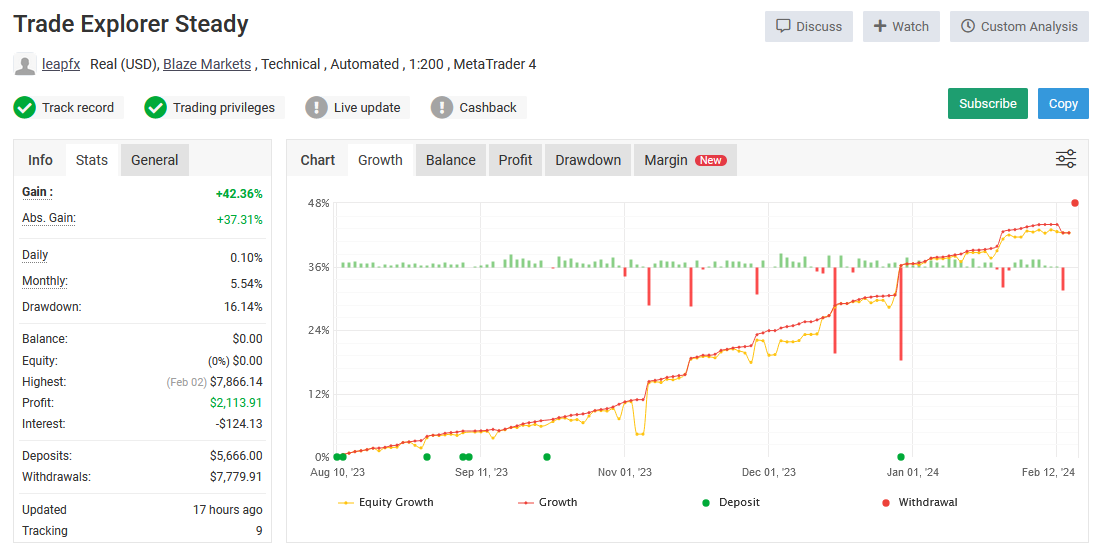Click the red withdrawal marker on chart
Viewport: 1096px width, 549px height.
[x=1075, y=203]
